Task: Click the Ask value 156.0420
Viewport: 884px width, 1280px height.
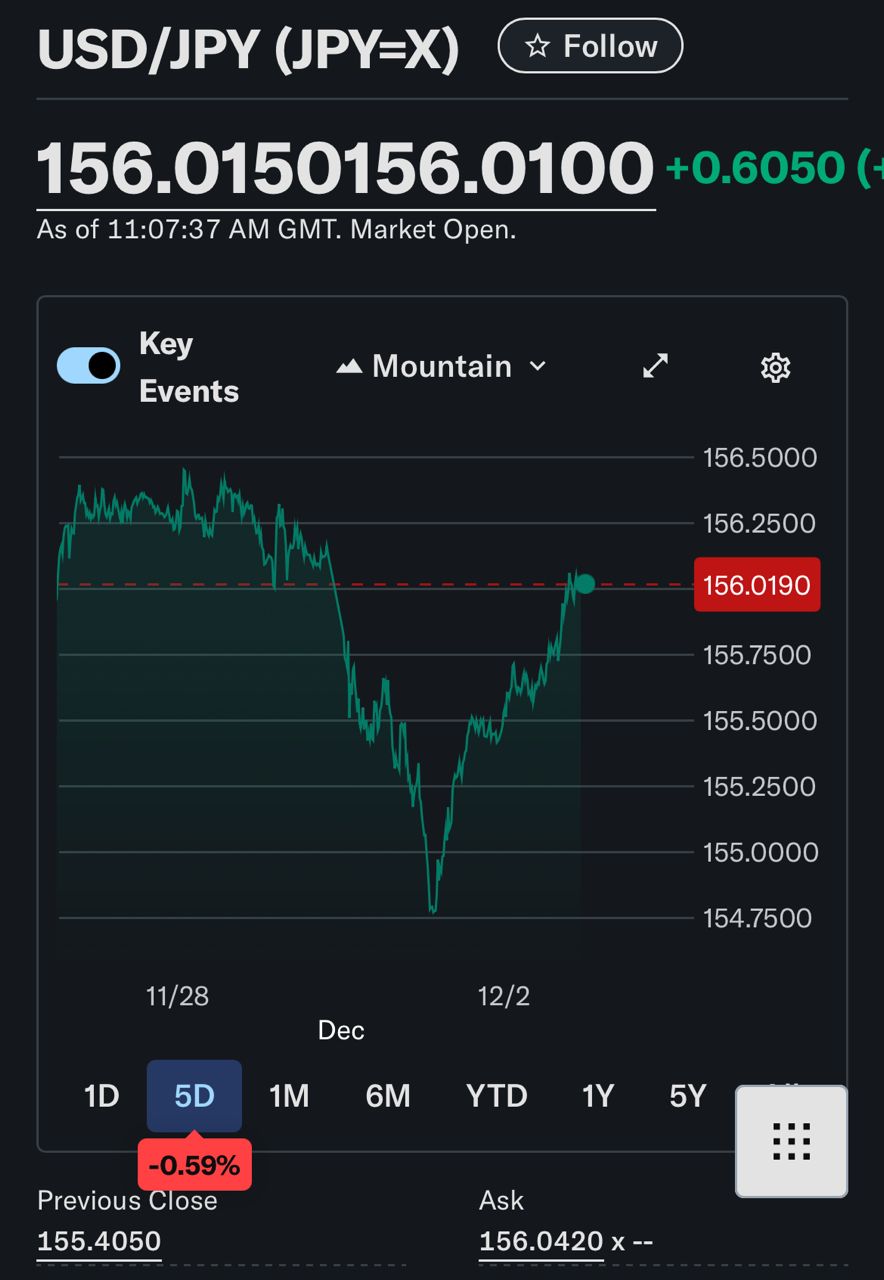Action: tap(541, 1241)
